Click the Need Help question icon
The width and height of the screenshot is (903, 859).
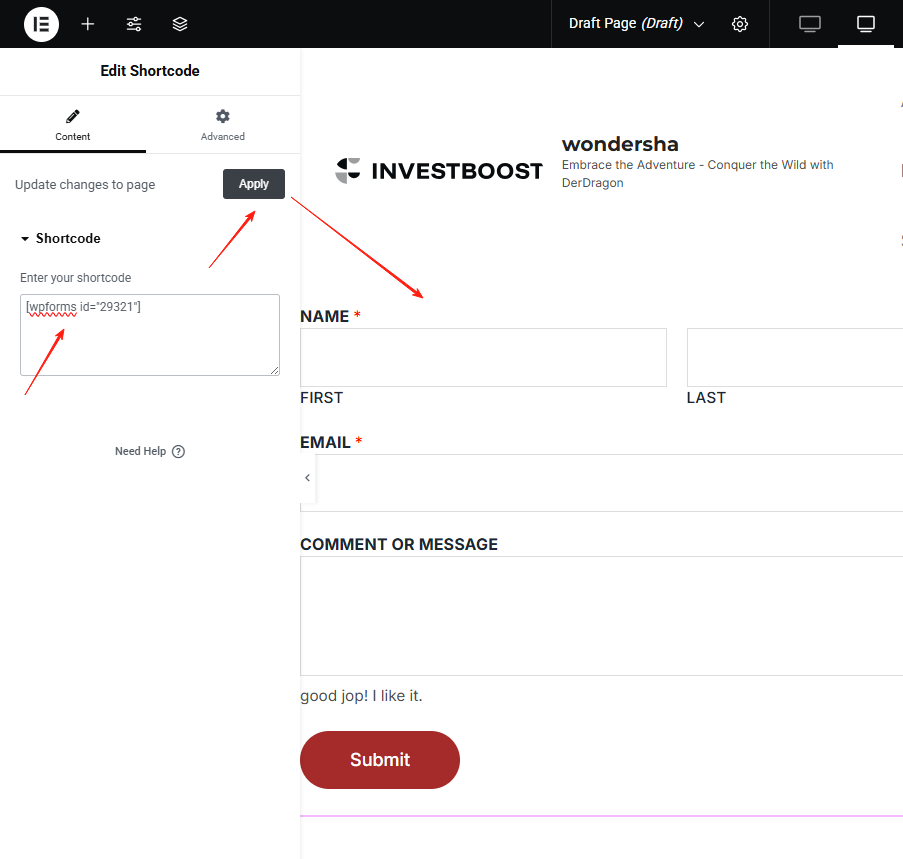(178, 451)
